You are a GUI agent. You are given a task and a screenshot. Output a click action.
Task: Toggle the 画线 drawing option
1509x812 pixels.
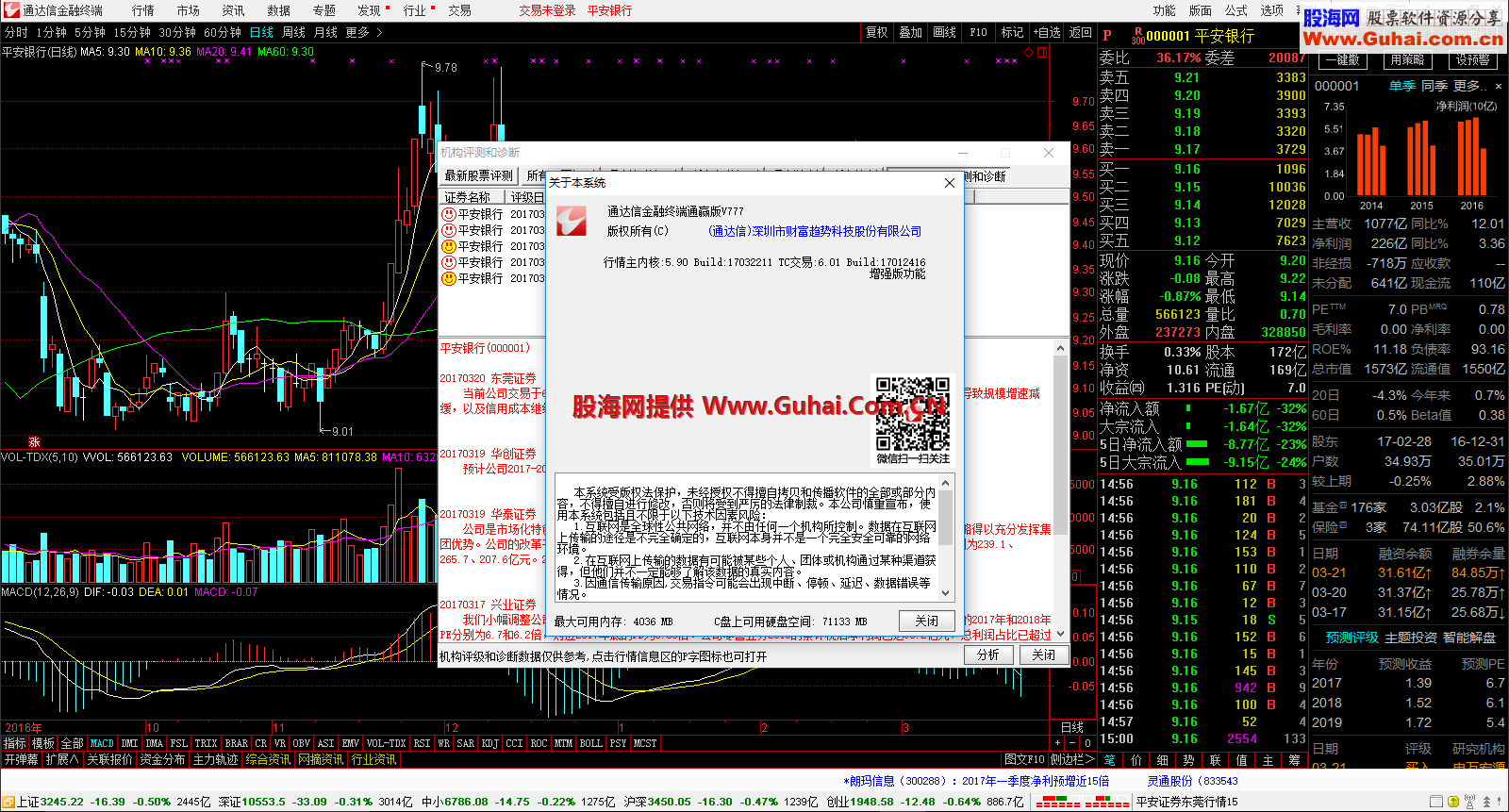pos(944,32)
